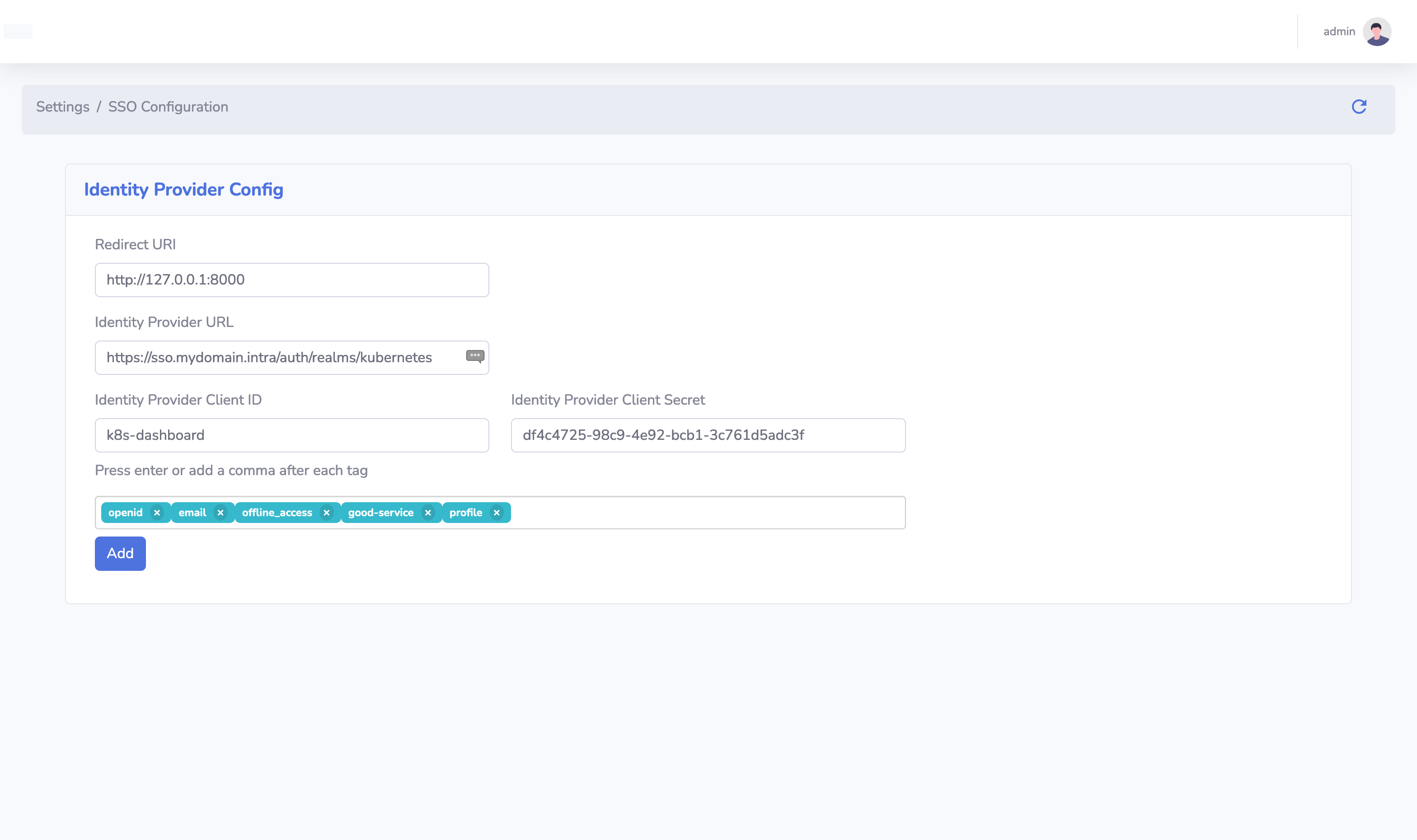
Task: Remove the email tag
Action: 221,513
